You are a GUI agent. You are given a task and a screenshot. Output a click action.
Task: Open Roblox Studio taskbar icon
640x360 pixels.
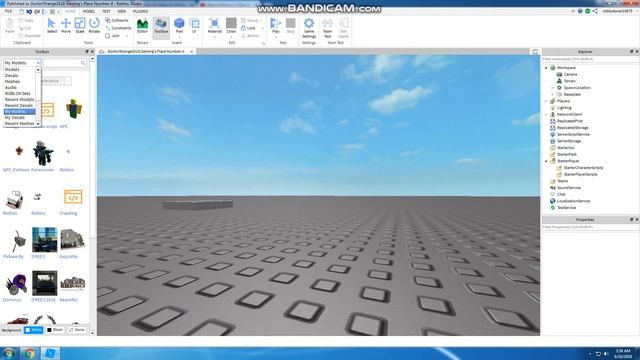(x=50, y=353)
